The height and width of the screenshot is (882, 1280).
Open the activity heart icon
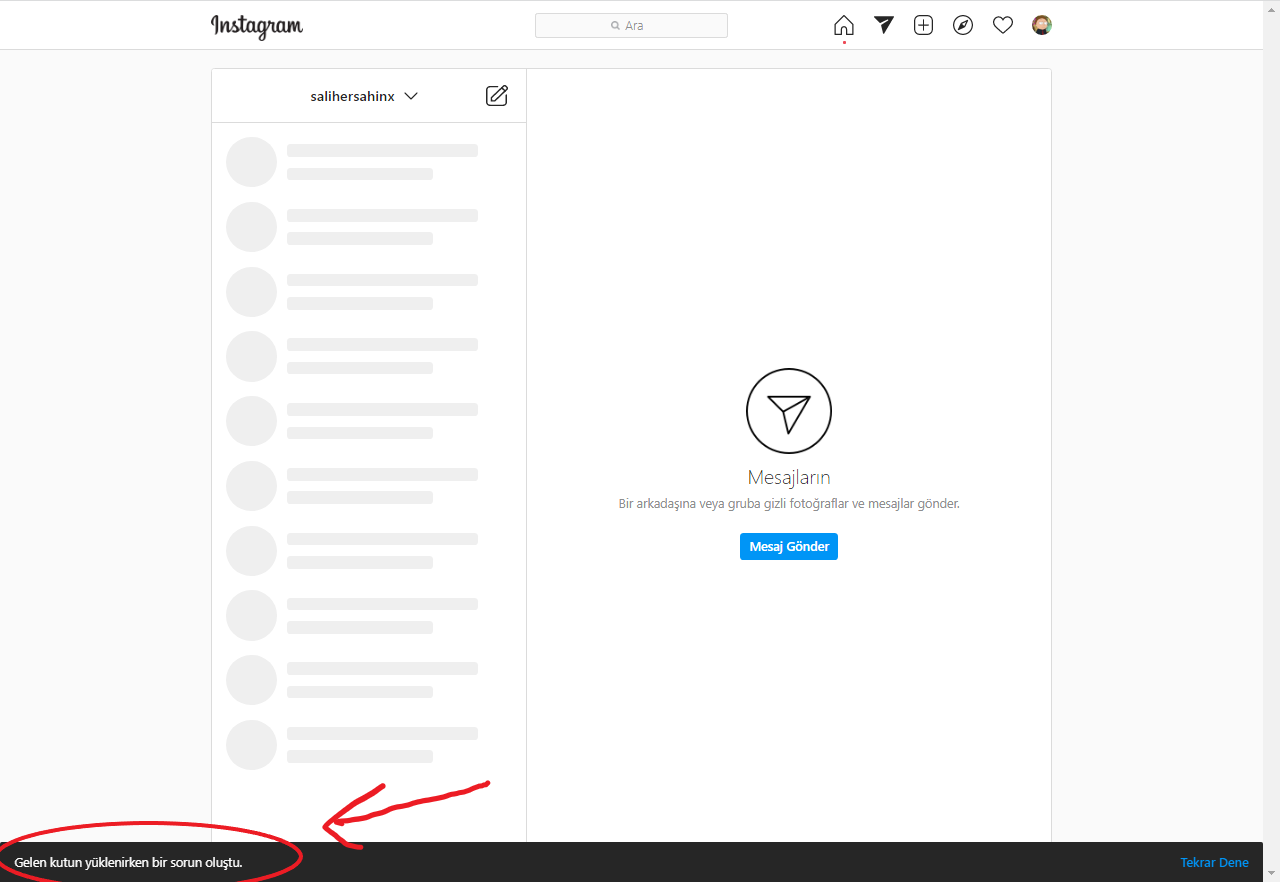coord(1003,25)
